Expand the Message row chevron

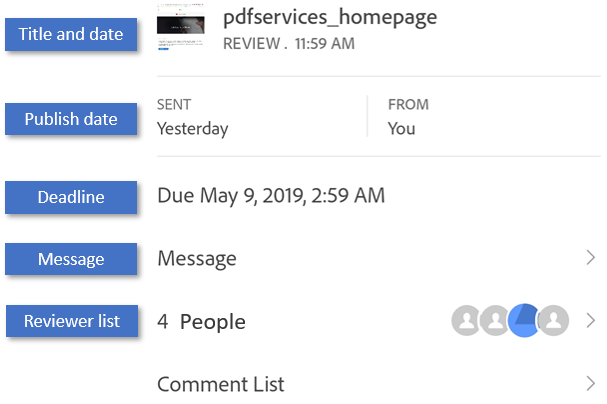590,258
